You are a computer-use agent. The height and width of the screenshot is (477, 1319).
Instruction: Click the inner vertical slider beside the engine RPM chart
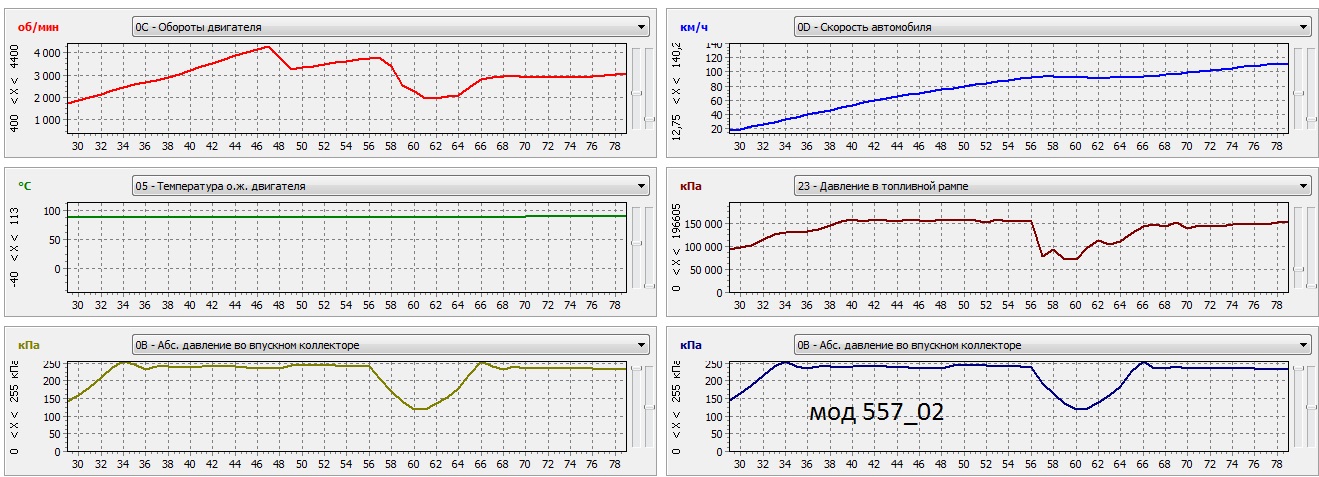tap(636, 88)
